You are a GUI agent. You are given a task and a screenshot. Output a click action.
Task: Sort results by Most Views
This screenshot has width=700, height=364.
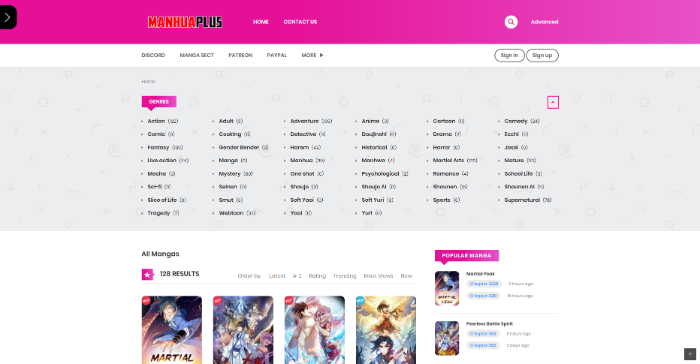pos(378,276)
